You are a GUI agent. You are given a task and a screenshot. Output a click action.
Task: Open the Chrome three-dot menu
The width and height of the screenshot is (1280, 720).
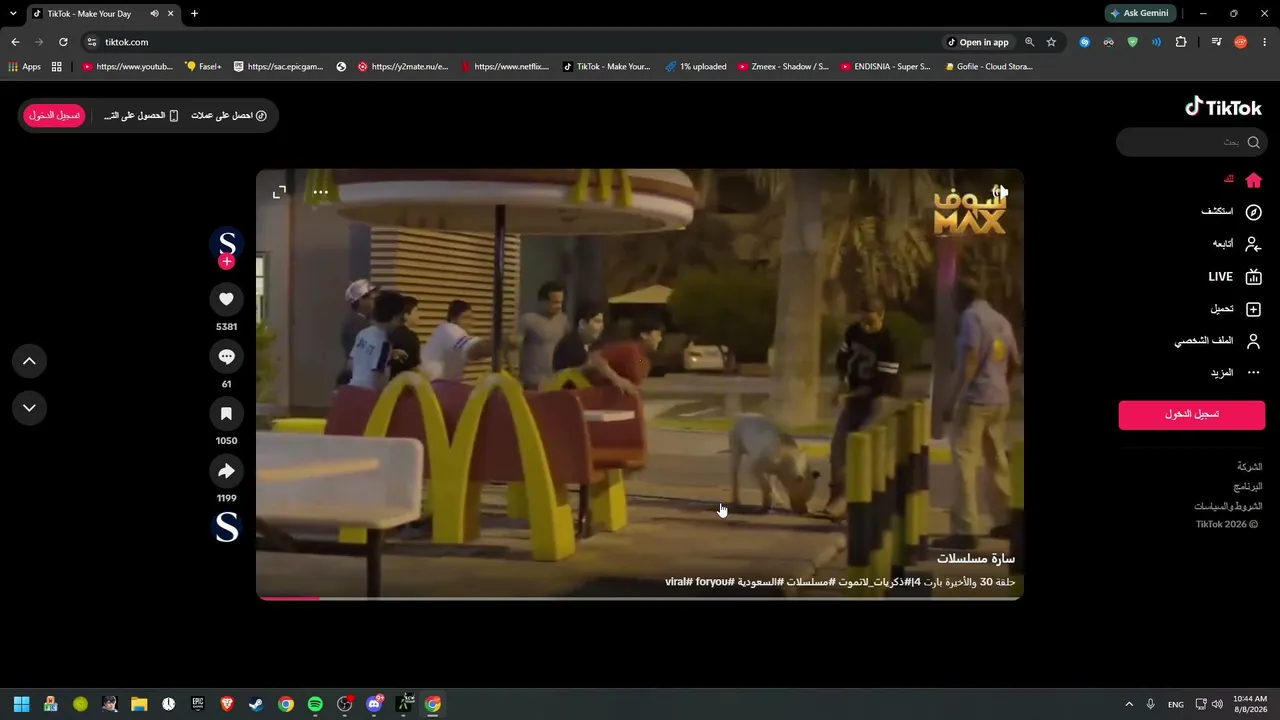click(x=1265, y=42)
